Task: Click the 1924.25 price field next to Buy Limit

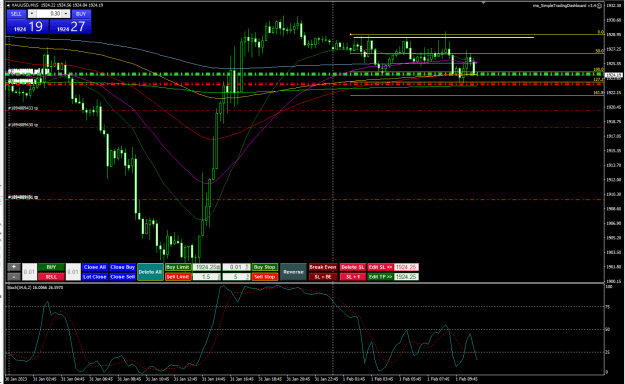Action: 206,267
